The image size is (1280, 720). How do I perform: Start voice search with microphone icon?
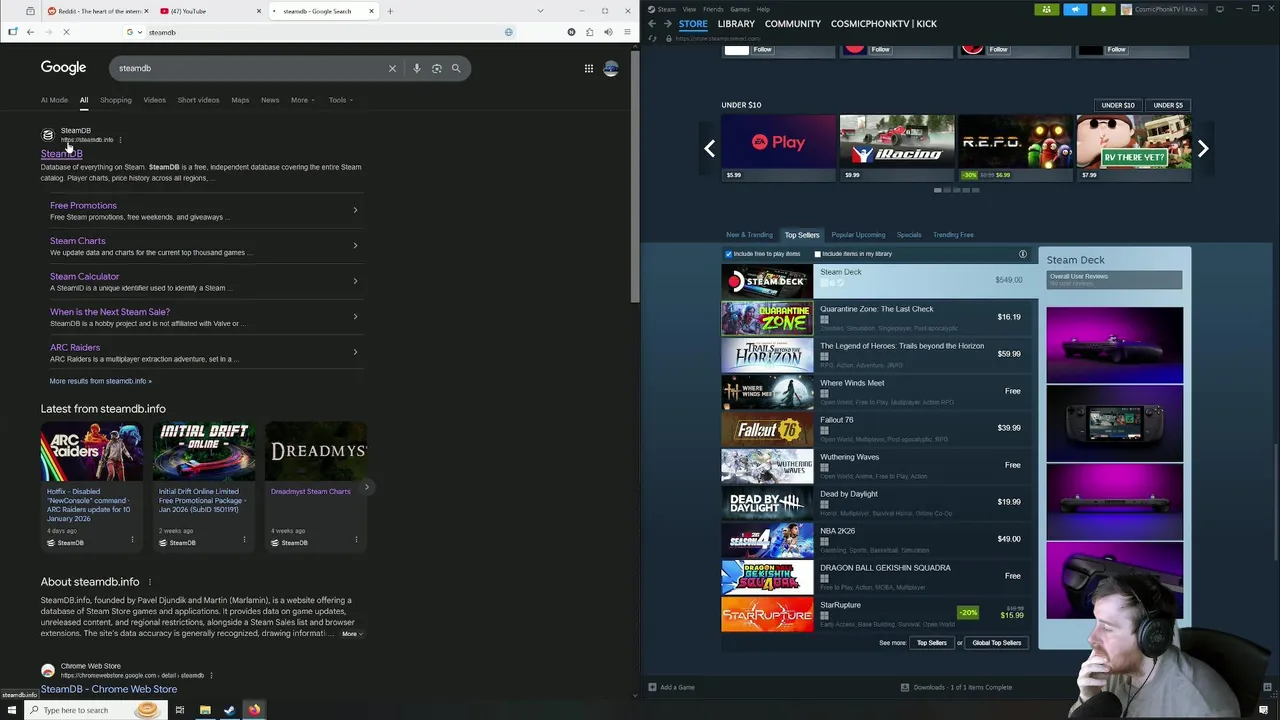point(417,68)
